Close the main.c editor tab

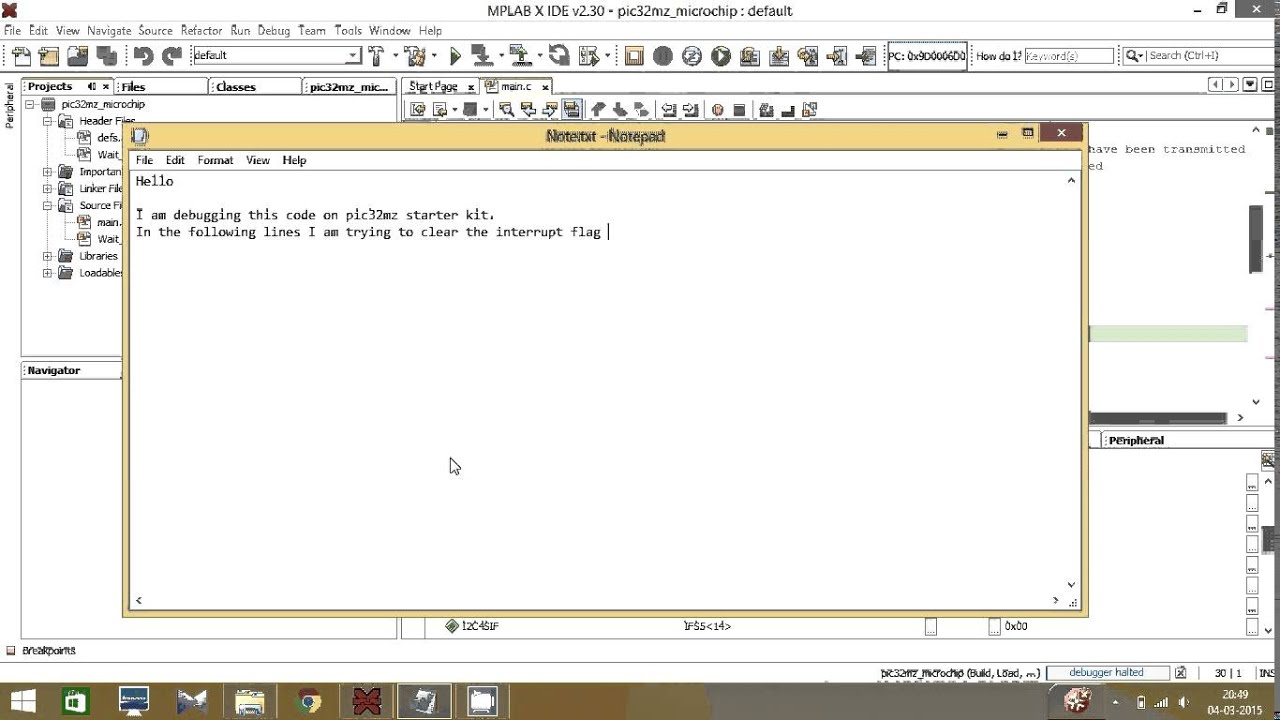(545, 87)
